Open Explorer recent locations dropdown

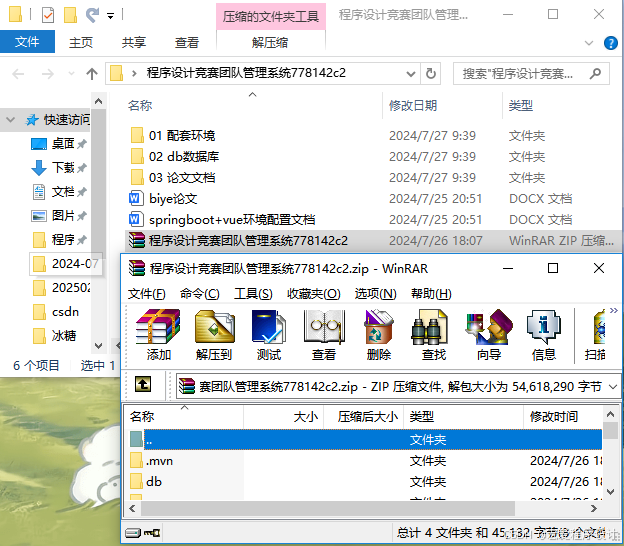(x=71, y=74)
